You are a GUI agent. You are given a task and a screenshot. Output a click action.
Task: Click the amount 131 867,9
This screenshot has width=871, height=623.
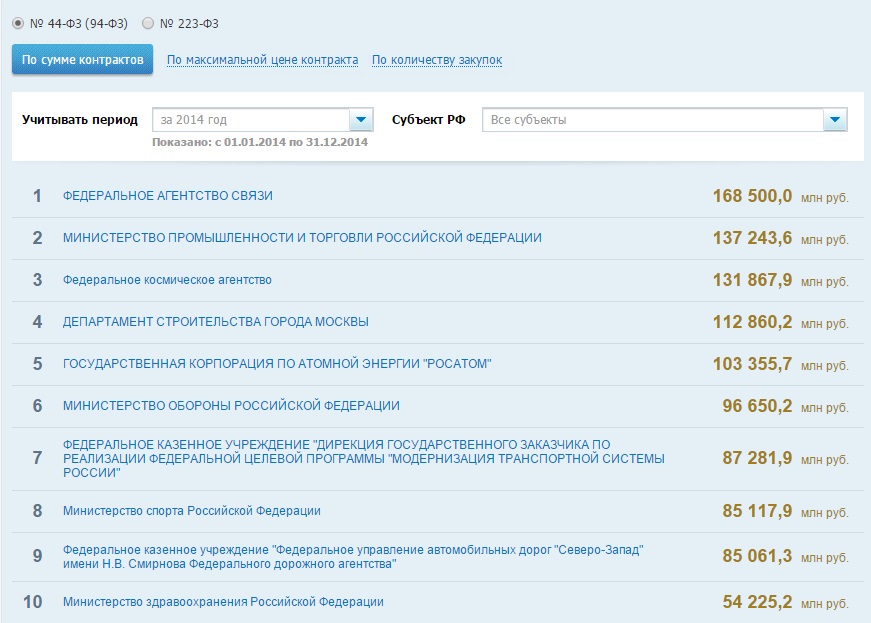click(753, 280)
